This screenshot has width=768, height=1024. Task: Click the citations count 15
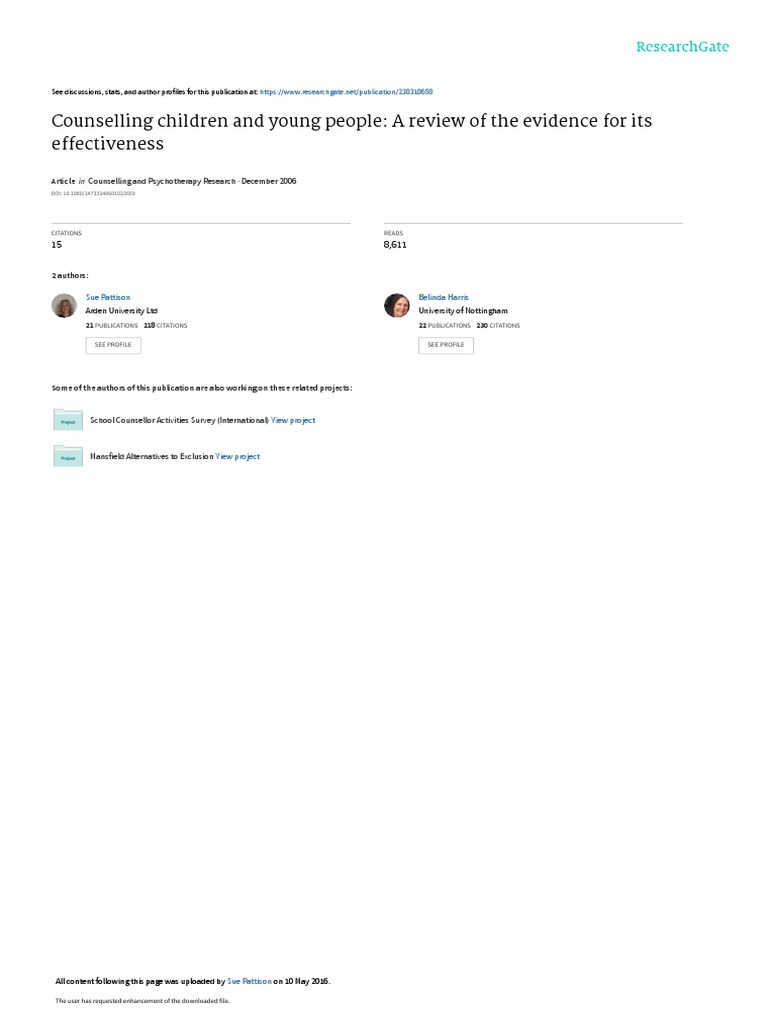click(57, 245)
